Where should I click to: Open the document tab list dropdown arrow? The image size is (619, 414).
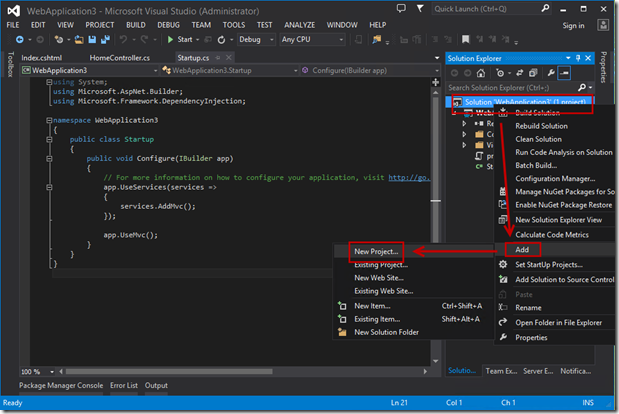(x=437, y=58)
